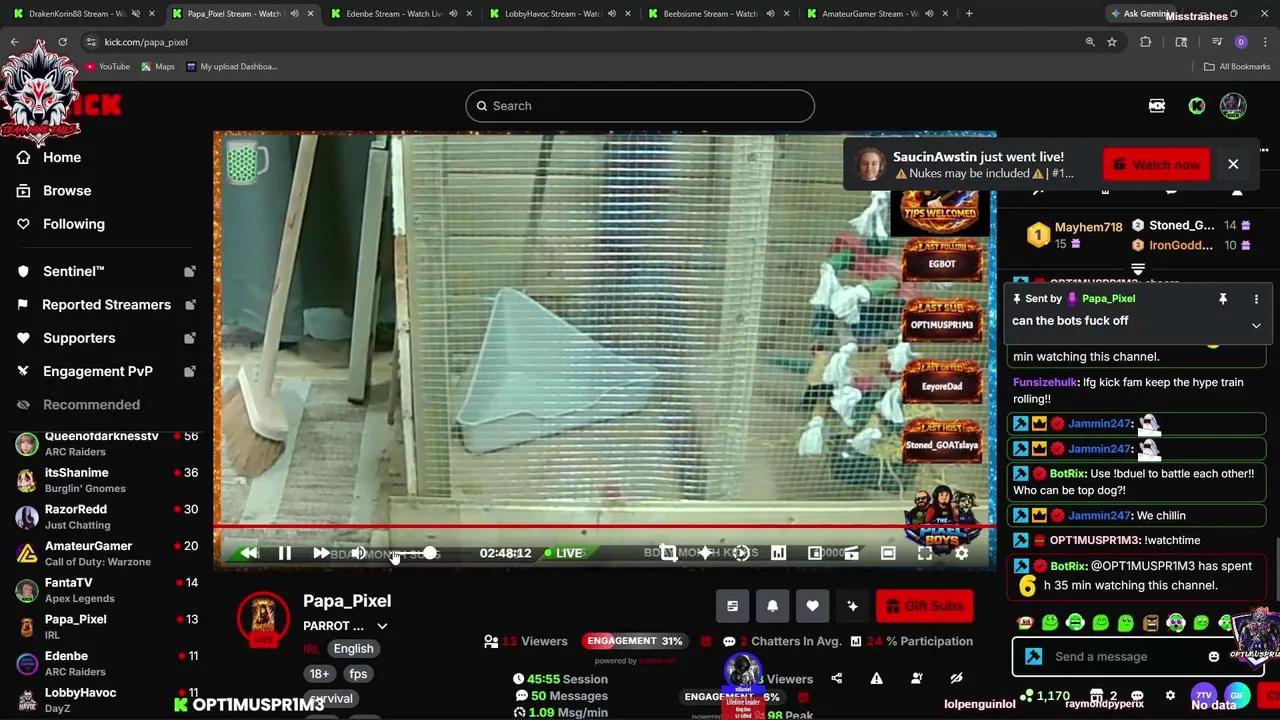This screenshot has height=720, width=1280.
Task: Open the player settings gear
Action: click(x=961, y=553)
